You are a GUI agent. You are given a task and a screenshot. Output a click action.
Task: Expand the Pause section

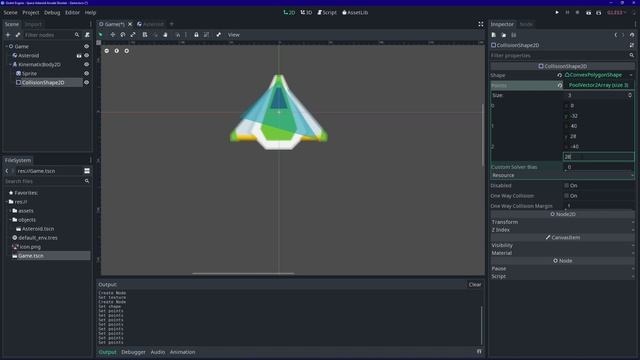[562, 269]
